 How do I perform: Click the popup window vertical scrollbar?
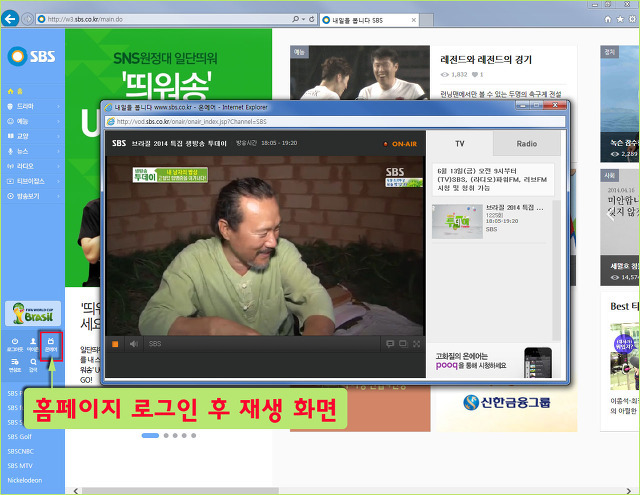tap(556, 270)
